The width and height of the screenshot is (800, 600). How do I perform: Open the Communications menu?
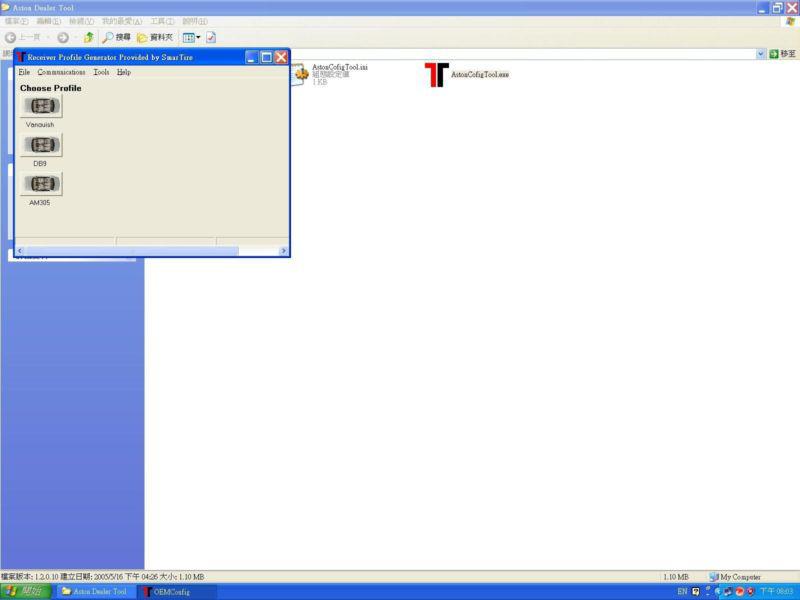(x=61, y=72)
